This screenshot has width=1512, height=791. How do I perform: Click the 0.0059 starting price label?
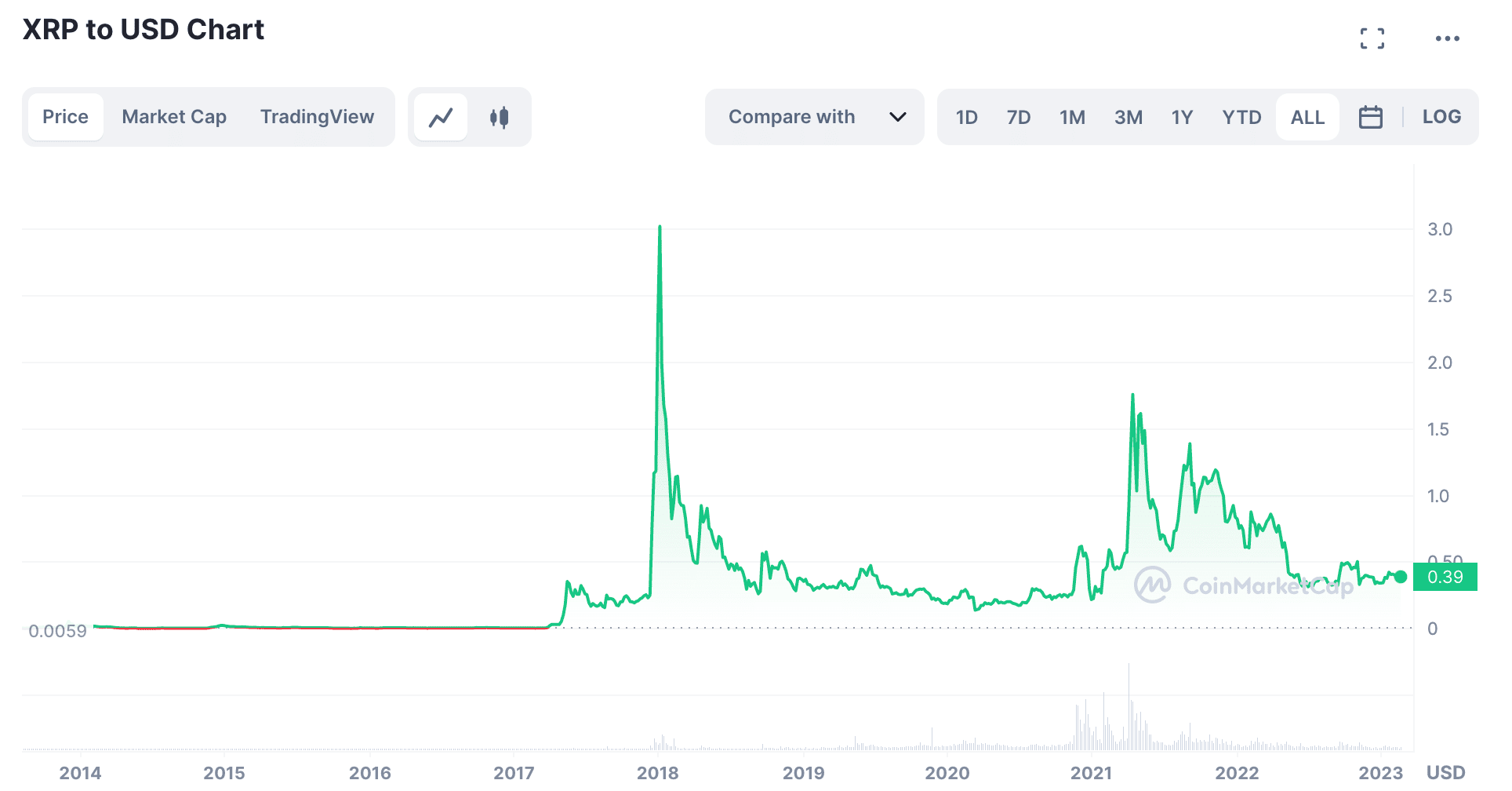click(x=57, y=631)
